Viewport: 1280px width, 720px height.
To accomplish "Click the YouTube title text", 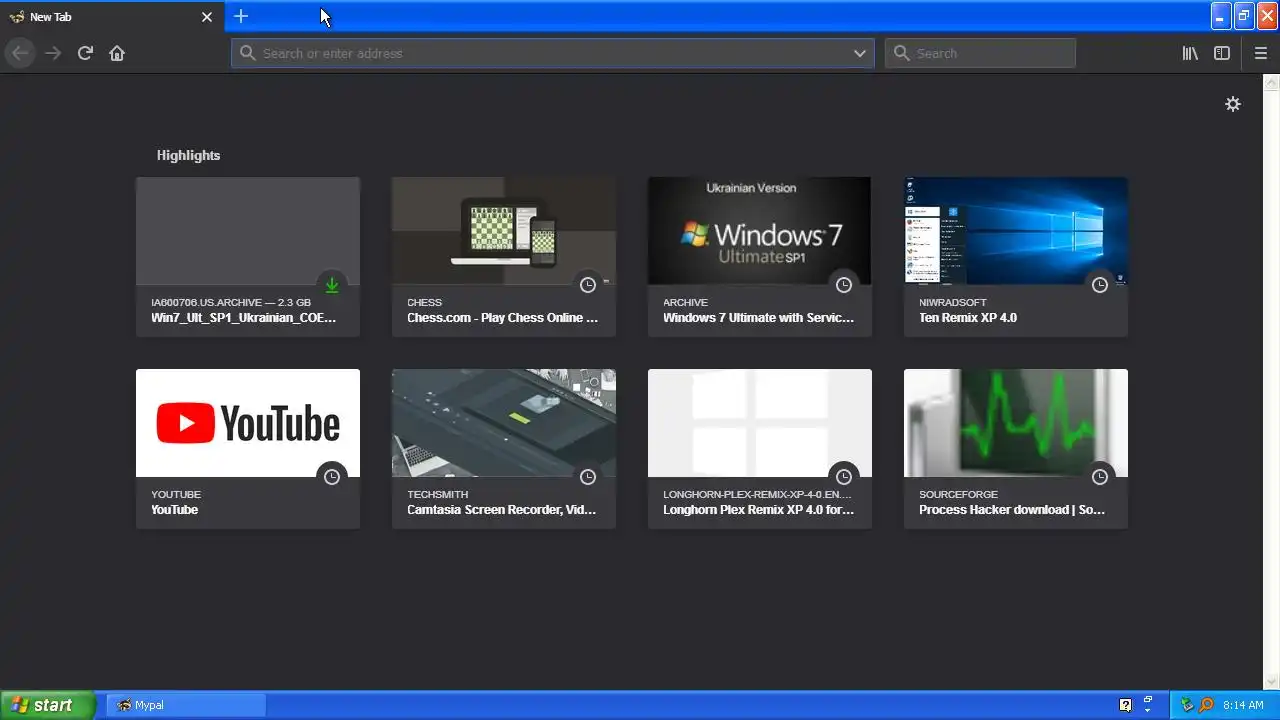I will pos(175,510).
